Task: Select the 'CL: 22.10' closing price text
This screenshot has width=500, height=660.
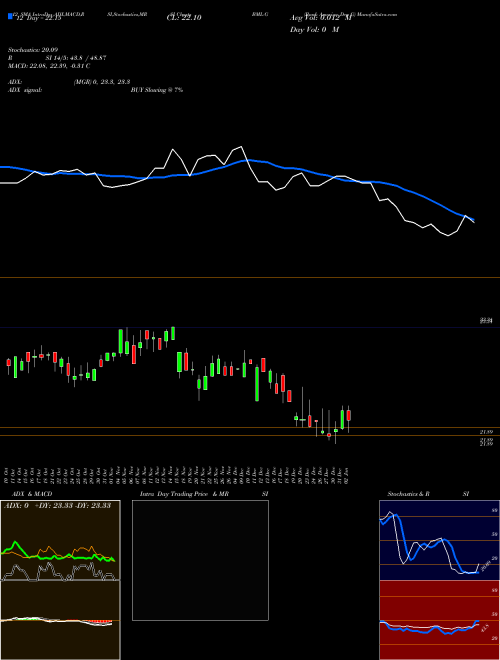Action: tap(184, 18)
